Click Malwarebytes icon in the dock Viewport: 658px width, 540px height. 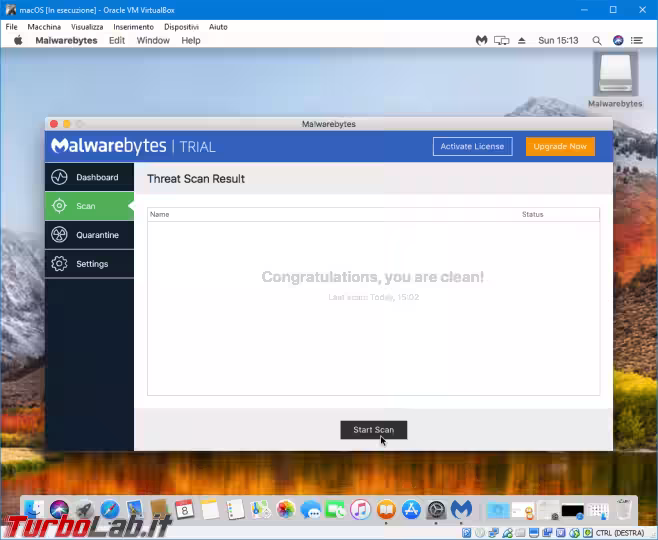tap(461, 510)
